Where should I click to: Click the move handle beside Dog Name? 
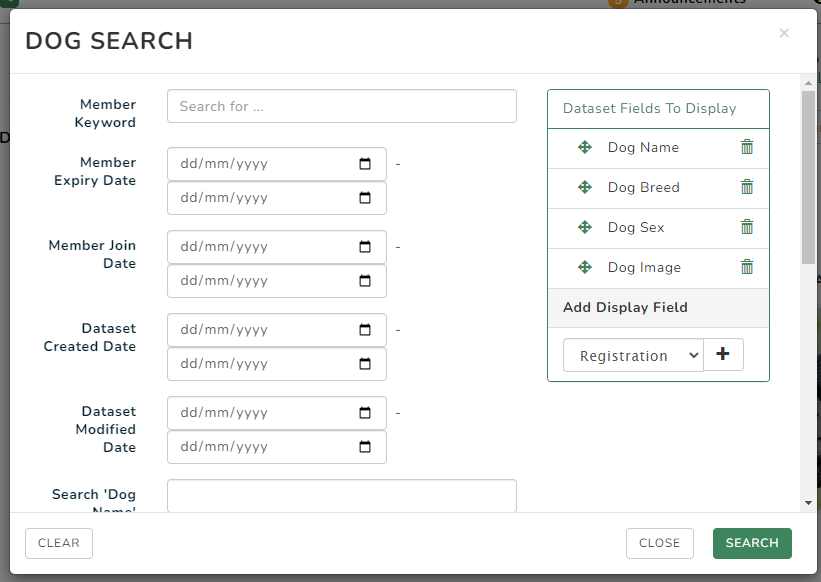[585, 147]
